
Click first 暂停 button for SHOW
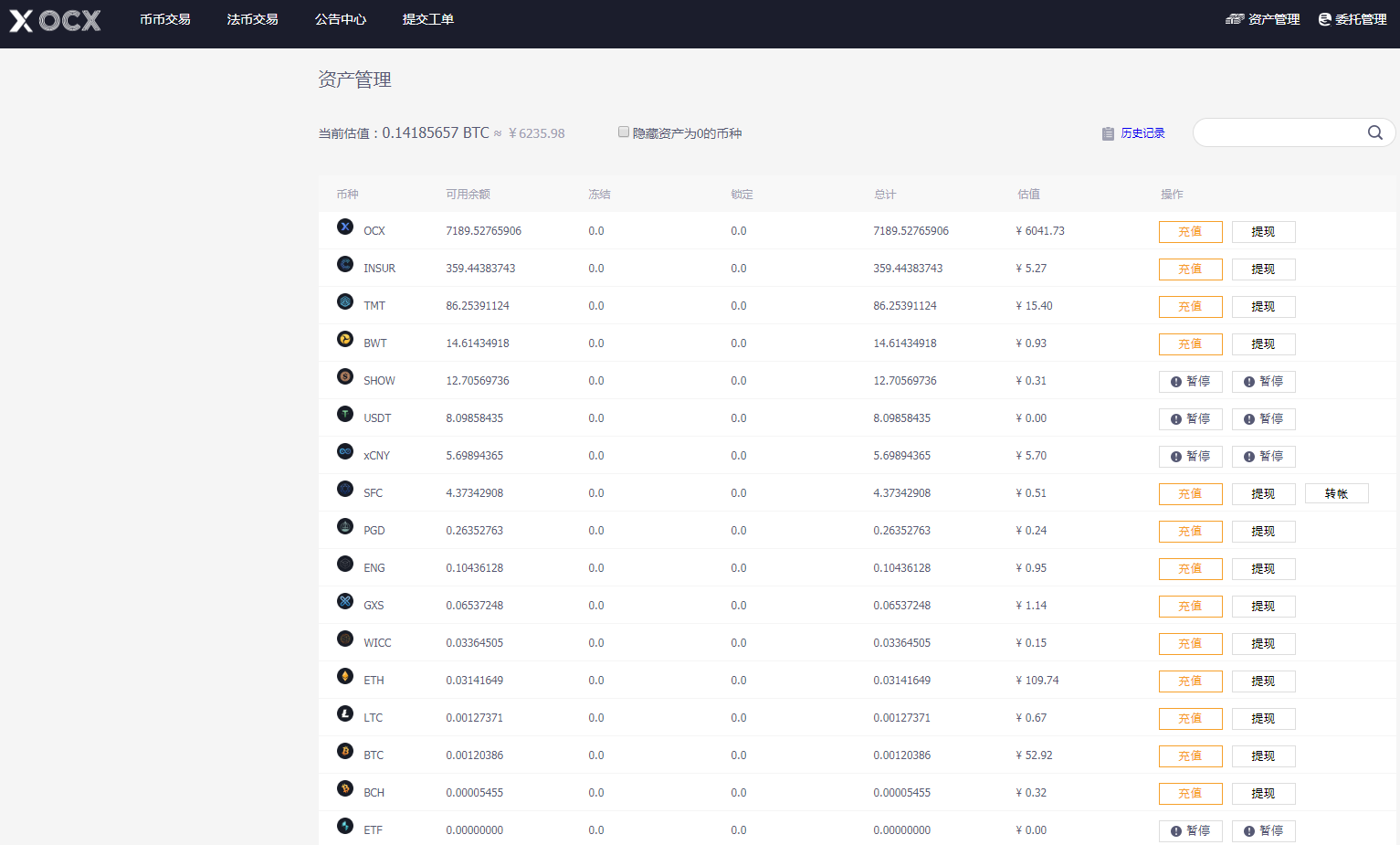point(1191,382)
